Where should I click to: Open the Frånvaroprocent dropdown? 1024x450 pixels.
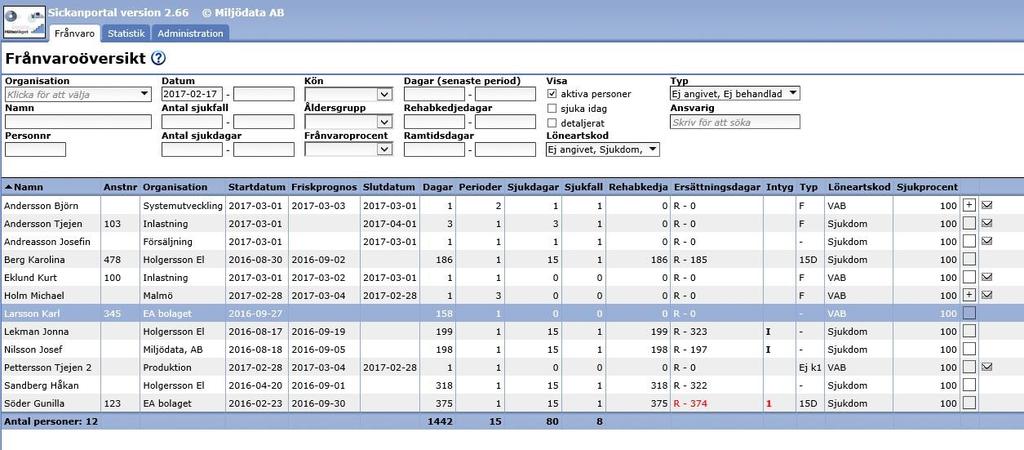click(348, 150)
